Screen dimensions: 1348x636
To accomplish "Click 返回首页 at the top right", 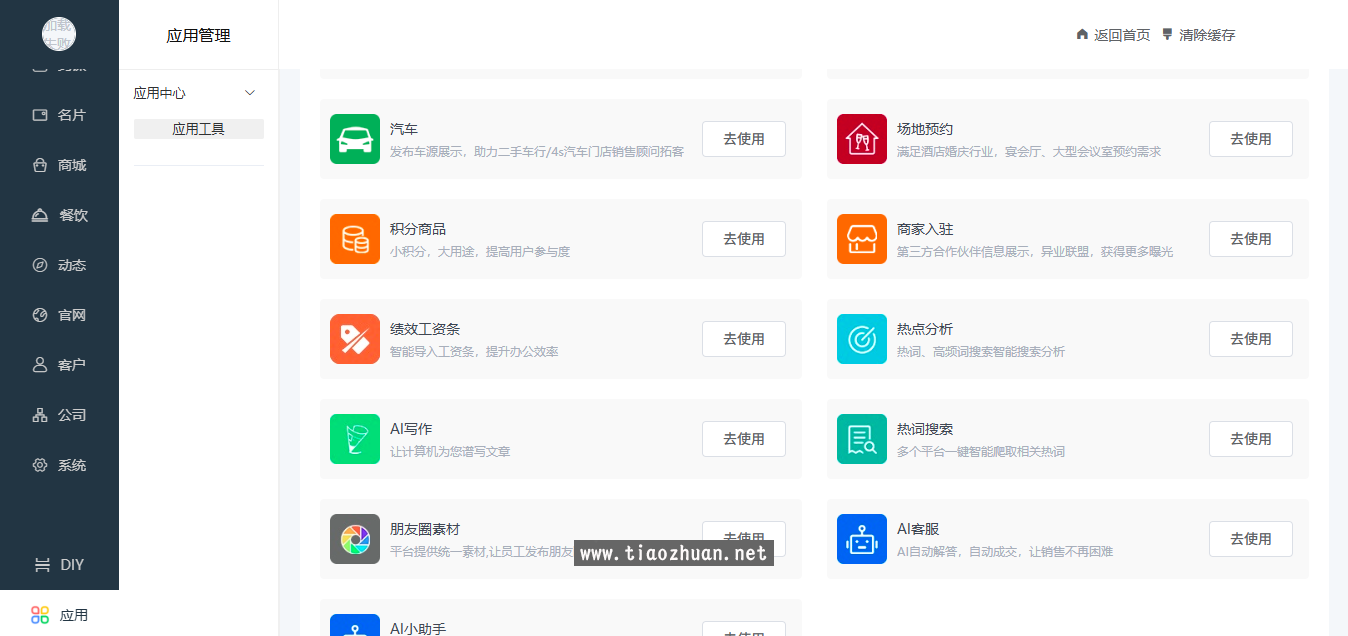I will pos(1113,34).
